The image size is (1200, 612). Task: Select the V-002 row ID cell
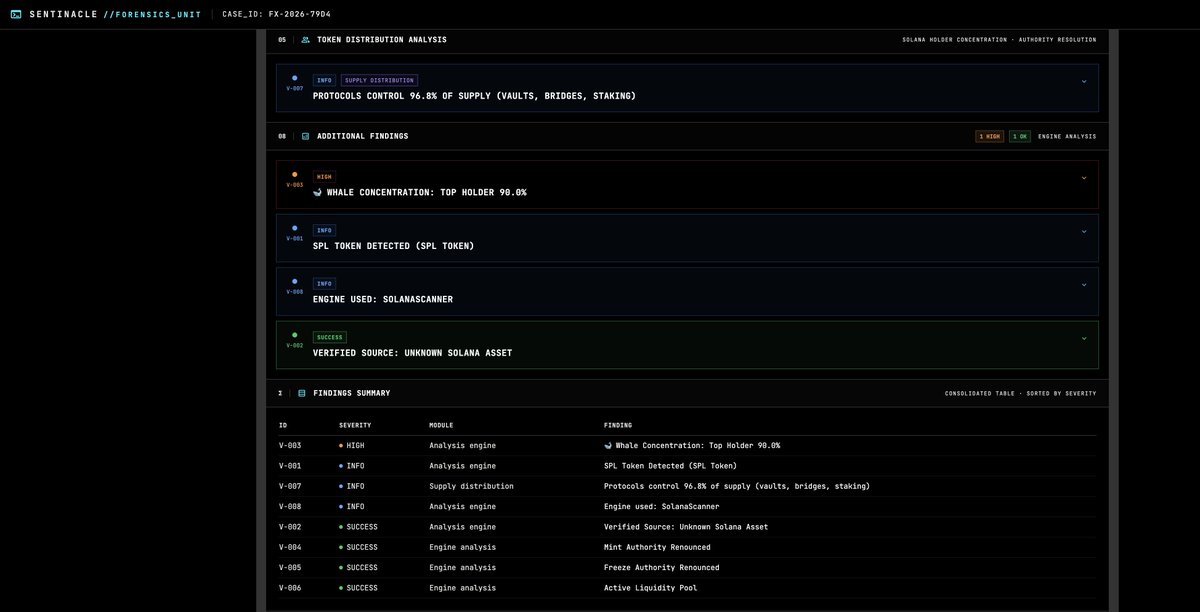pyautogui.click(x=290, y=527)
